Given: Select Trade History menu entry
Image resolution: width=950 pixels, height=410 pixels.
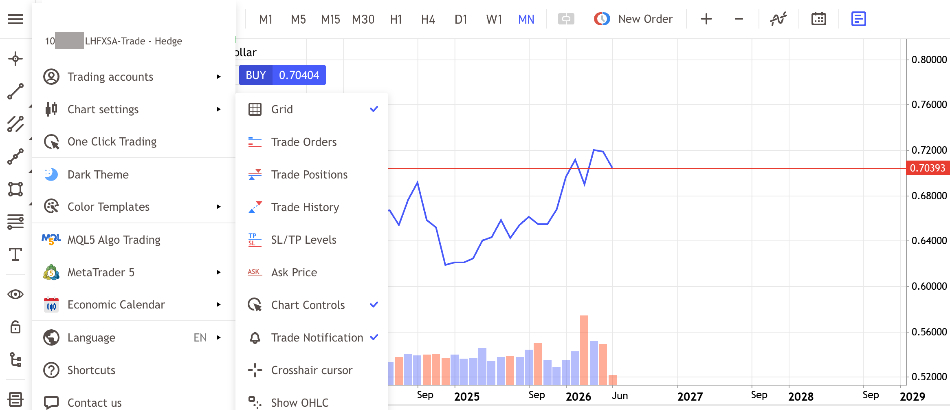Looking at the screenshot, I should pos(312,207).
